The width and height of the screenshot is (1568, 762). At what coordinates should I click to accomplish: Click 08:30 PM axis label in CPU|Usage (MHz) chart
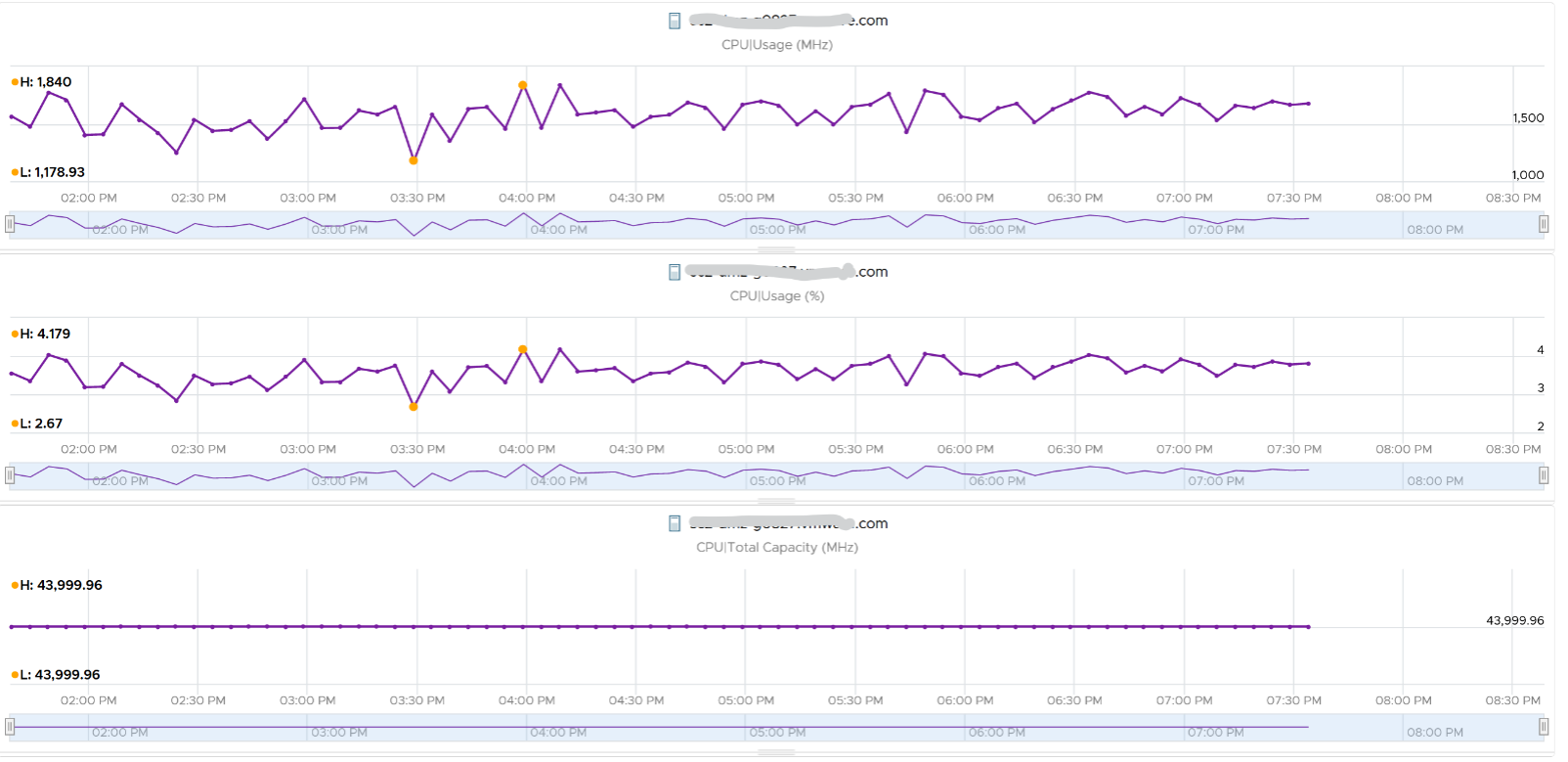click(x=1513, y=199)
